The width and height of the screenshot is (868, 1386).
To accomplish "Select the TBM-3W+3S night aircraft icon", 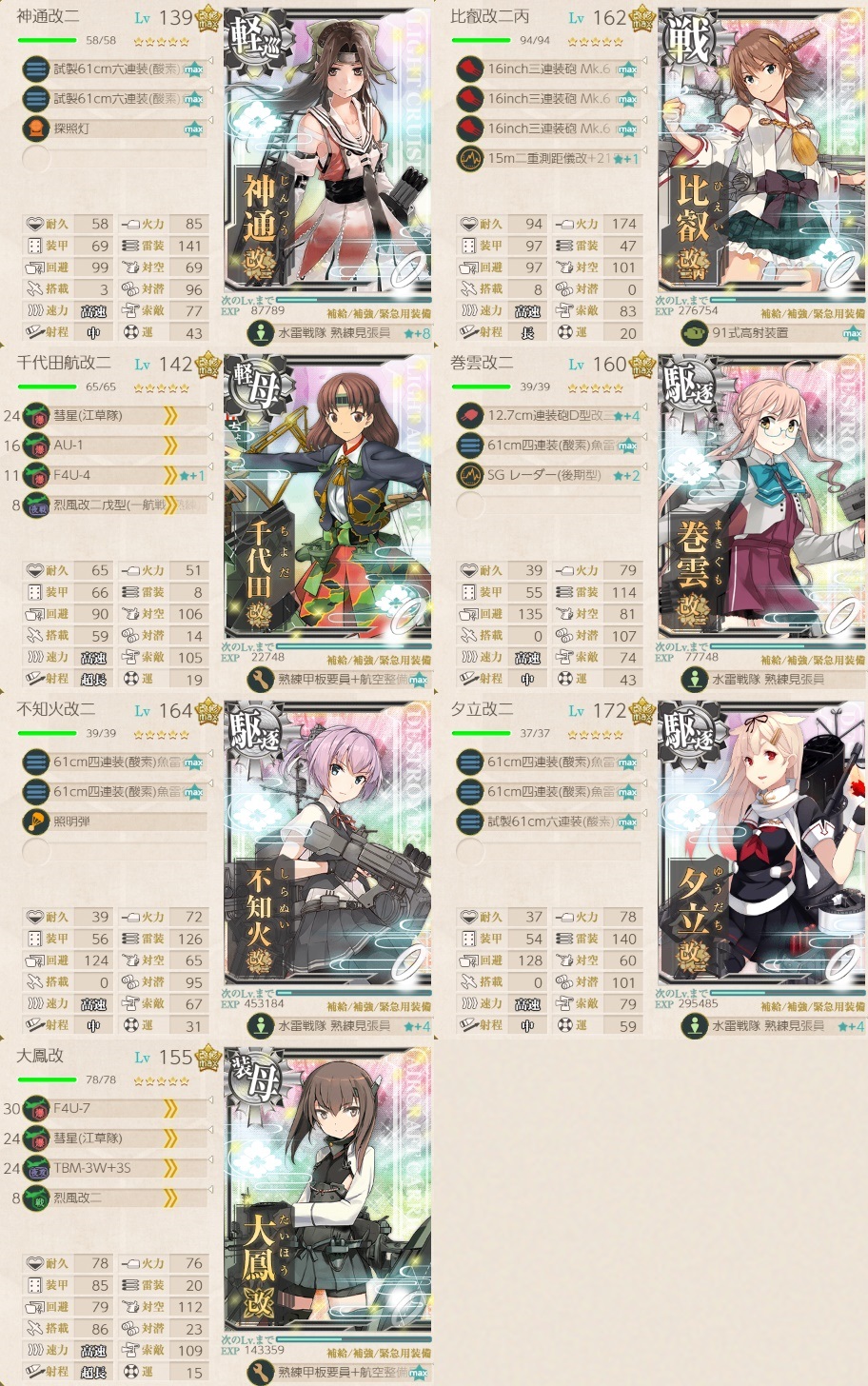I will [37, 1167].
